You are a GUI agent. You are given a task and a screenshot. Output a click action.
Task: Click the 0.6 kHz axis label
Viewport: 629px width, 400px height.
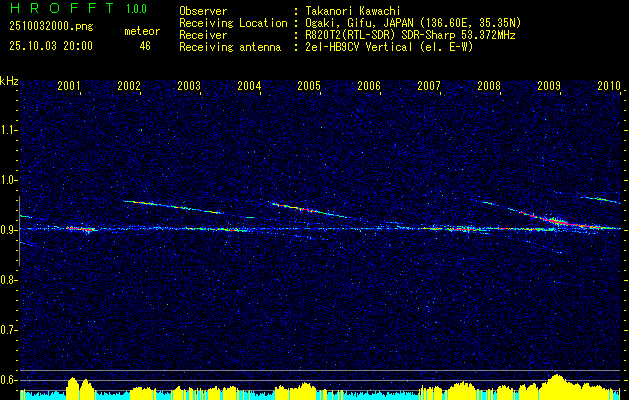point(7,380)
